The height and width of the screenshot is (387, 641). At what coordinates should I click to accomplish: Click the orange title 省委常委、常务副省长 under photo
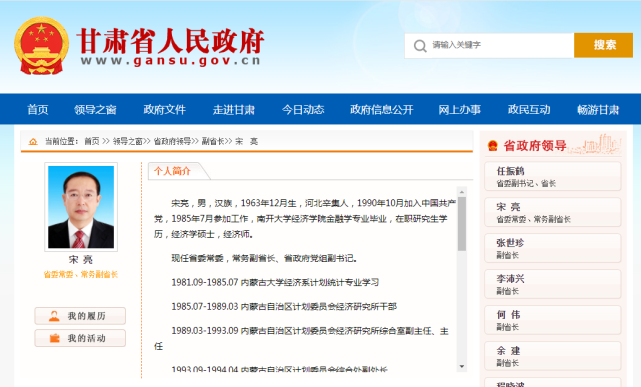click(81, 275)
